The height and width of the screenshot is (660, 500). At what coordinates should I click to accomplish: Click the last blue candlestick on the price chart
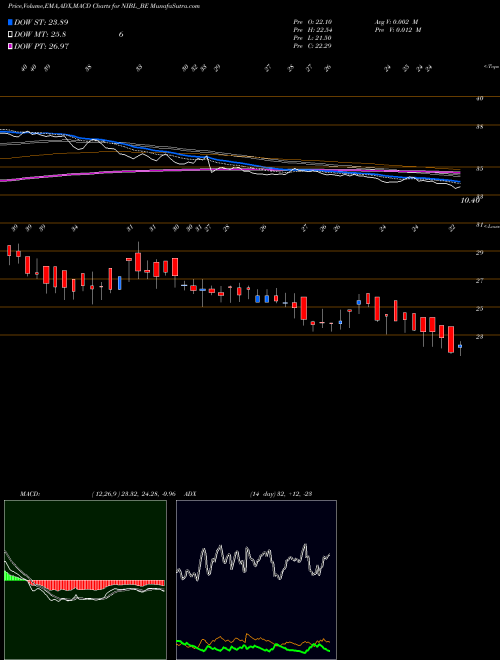pyautogui.click(x=460, y=346)
